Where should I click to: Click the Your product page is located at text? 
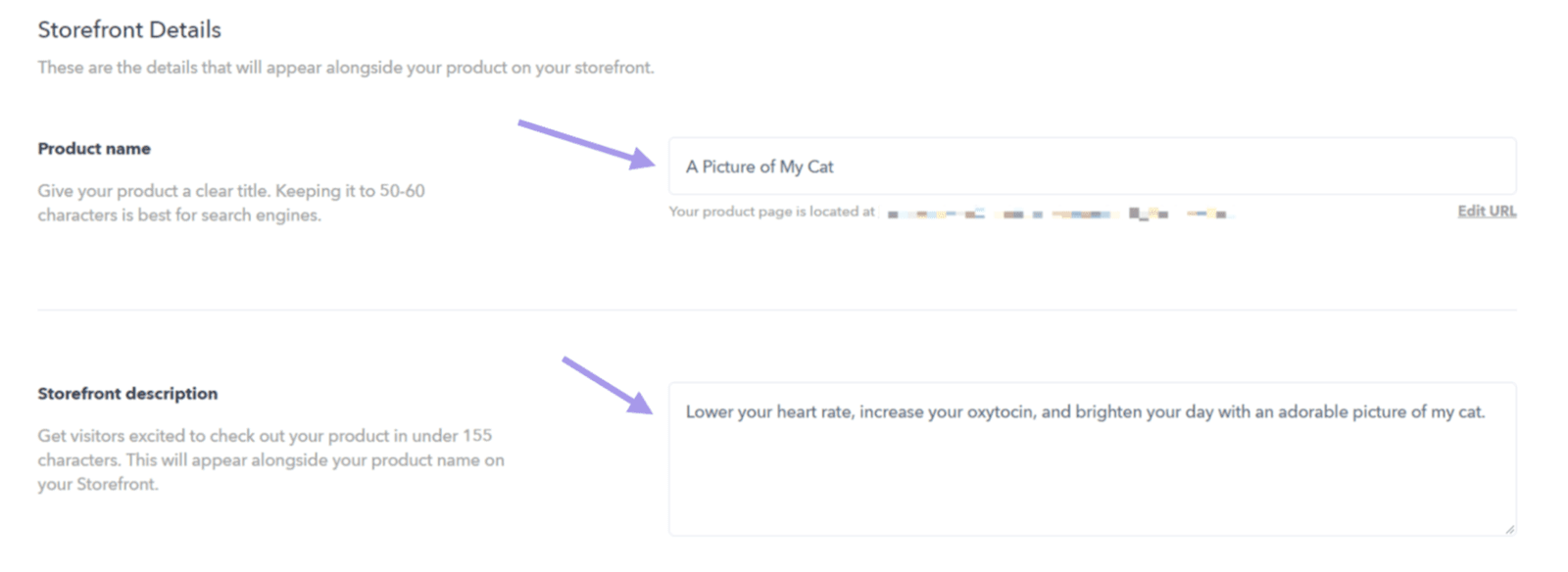[773, 212]
